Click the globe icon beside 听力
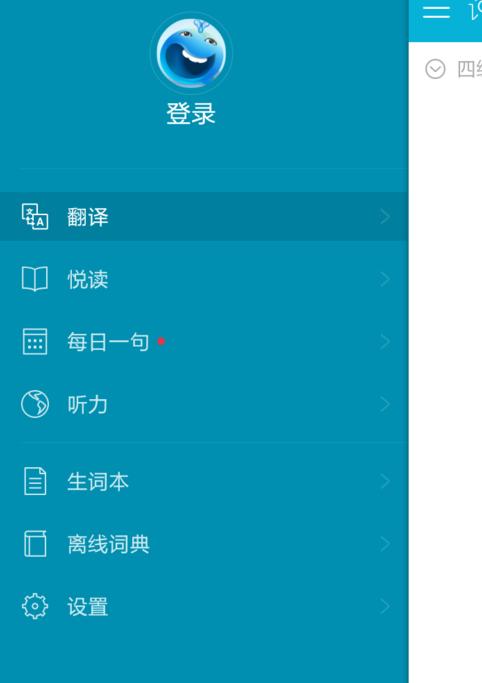This screenshot has width=482, height=683. point(35,404)
